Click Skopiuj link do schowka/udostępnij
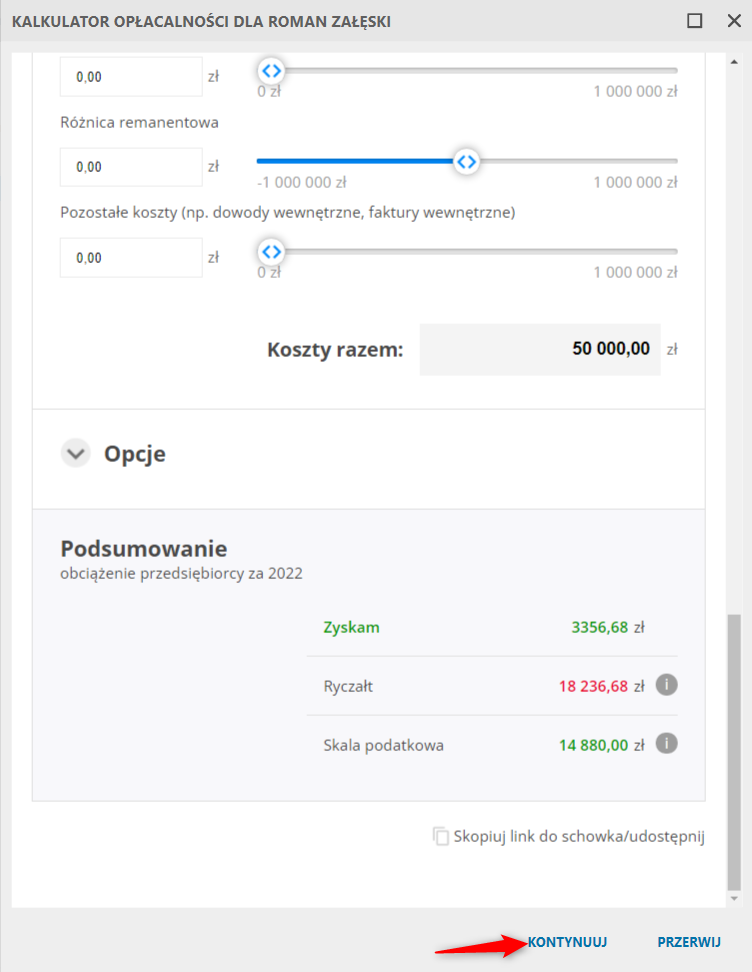 tap(579, 837)
